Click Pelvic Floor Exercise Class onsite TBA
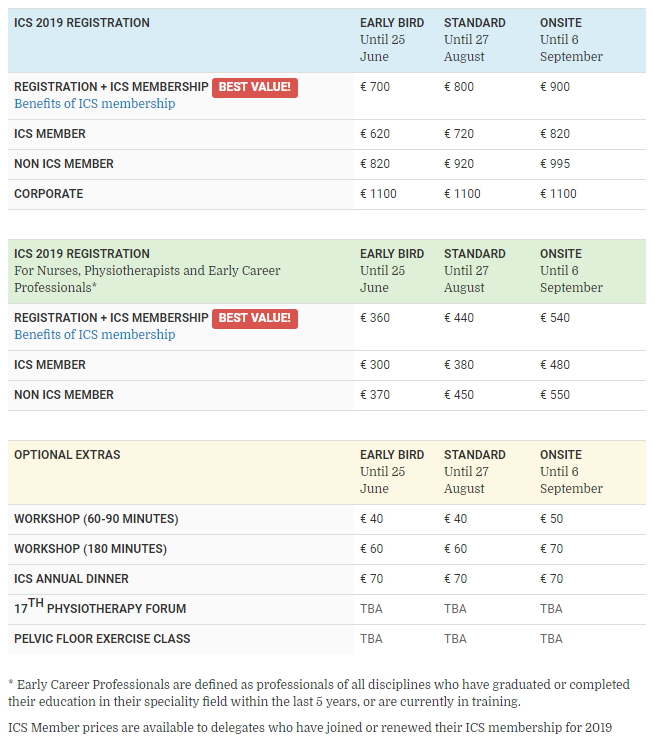 (551, 639)
